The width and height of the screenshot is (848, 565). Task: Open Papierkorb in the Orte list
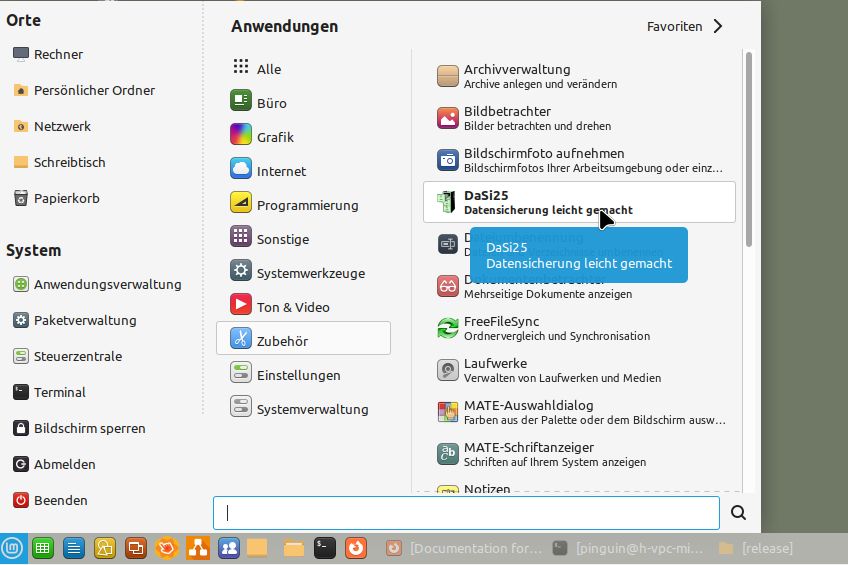pos(66,198)
